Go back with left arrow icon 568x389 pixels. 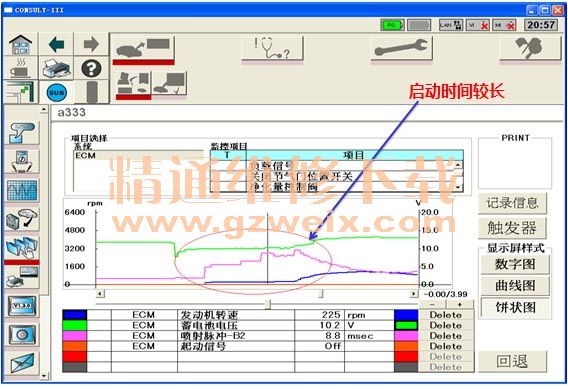(x=56, y=44)
